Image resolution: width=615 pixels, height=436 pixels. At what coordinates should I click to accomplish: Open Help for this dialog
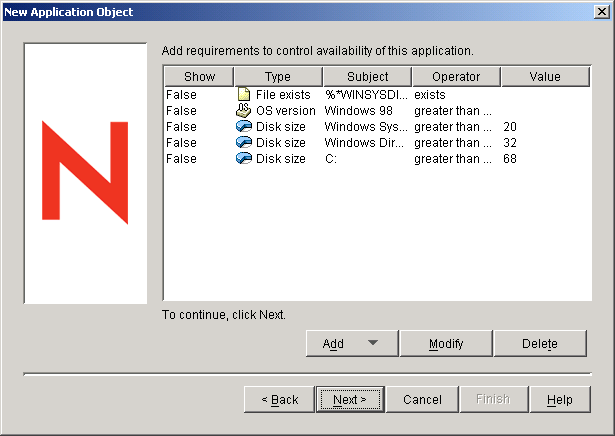(x=559, y=399)
